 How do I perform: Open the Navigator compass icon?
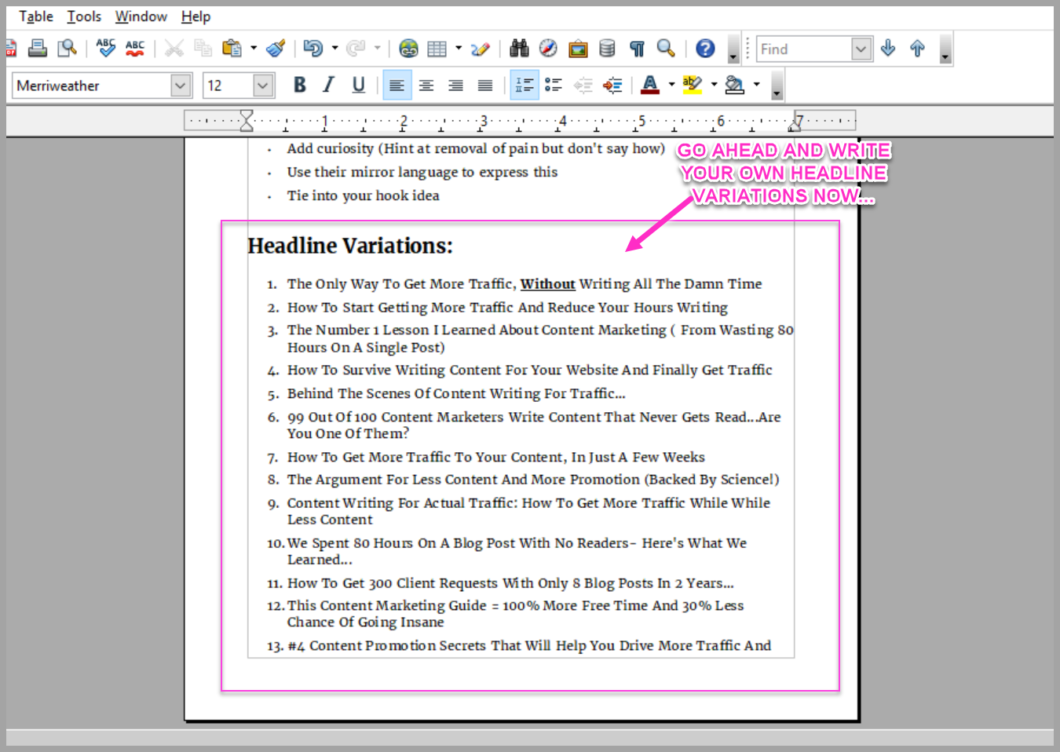tap(548, 48)
